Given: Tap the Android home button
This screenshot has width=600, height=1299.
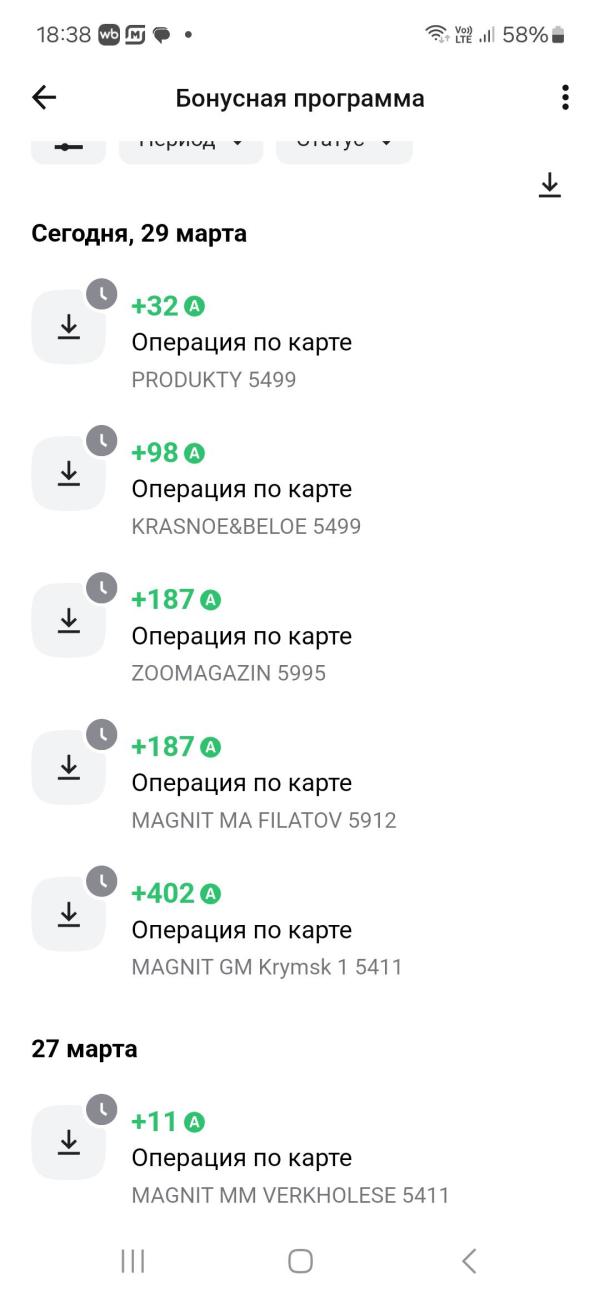Looking at the screenshot, I should [x=300, y=1261].
